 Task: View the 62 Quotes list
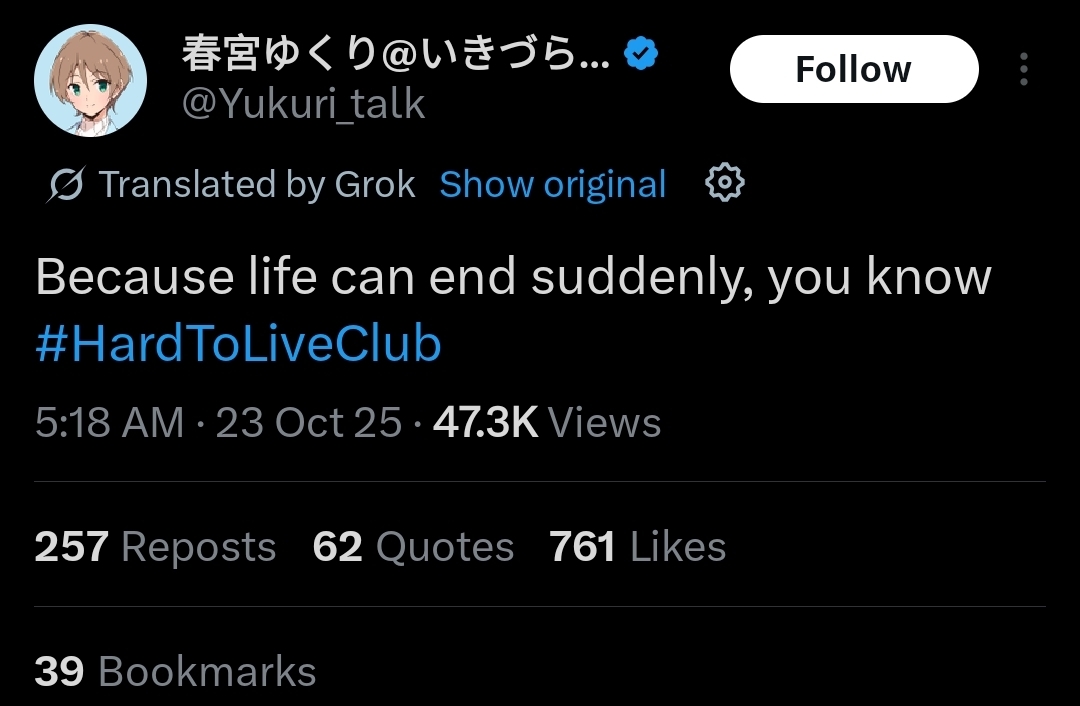click(413, 547)
